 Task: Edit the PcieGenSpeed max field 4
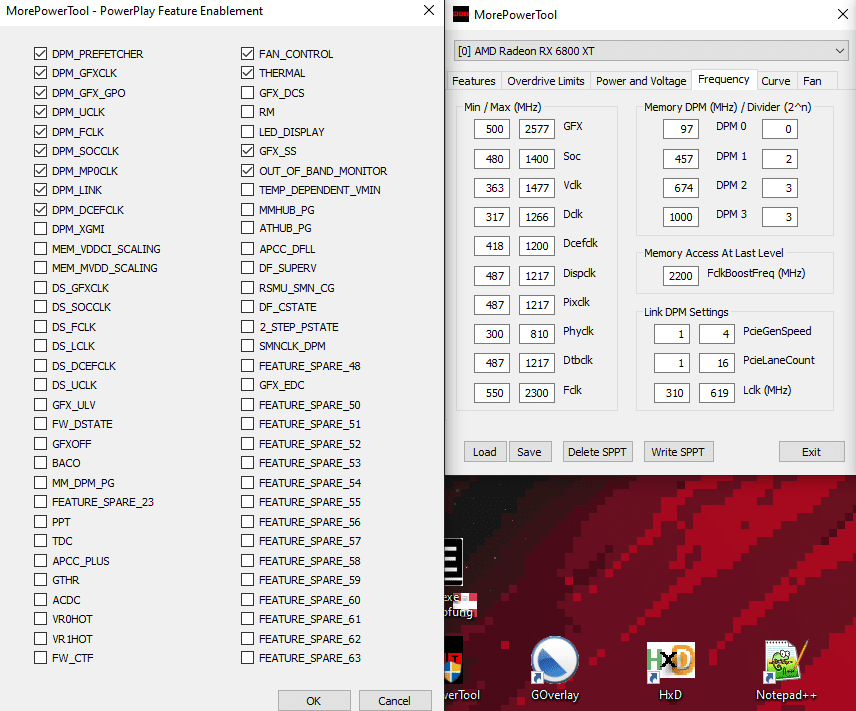pos(717,334)
